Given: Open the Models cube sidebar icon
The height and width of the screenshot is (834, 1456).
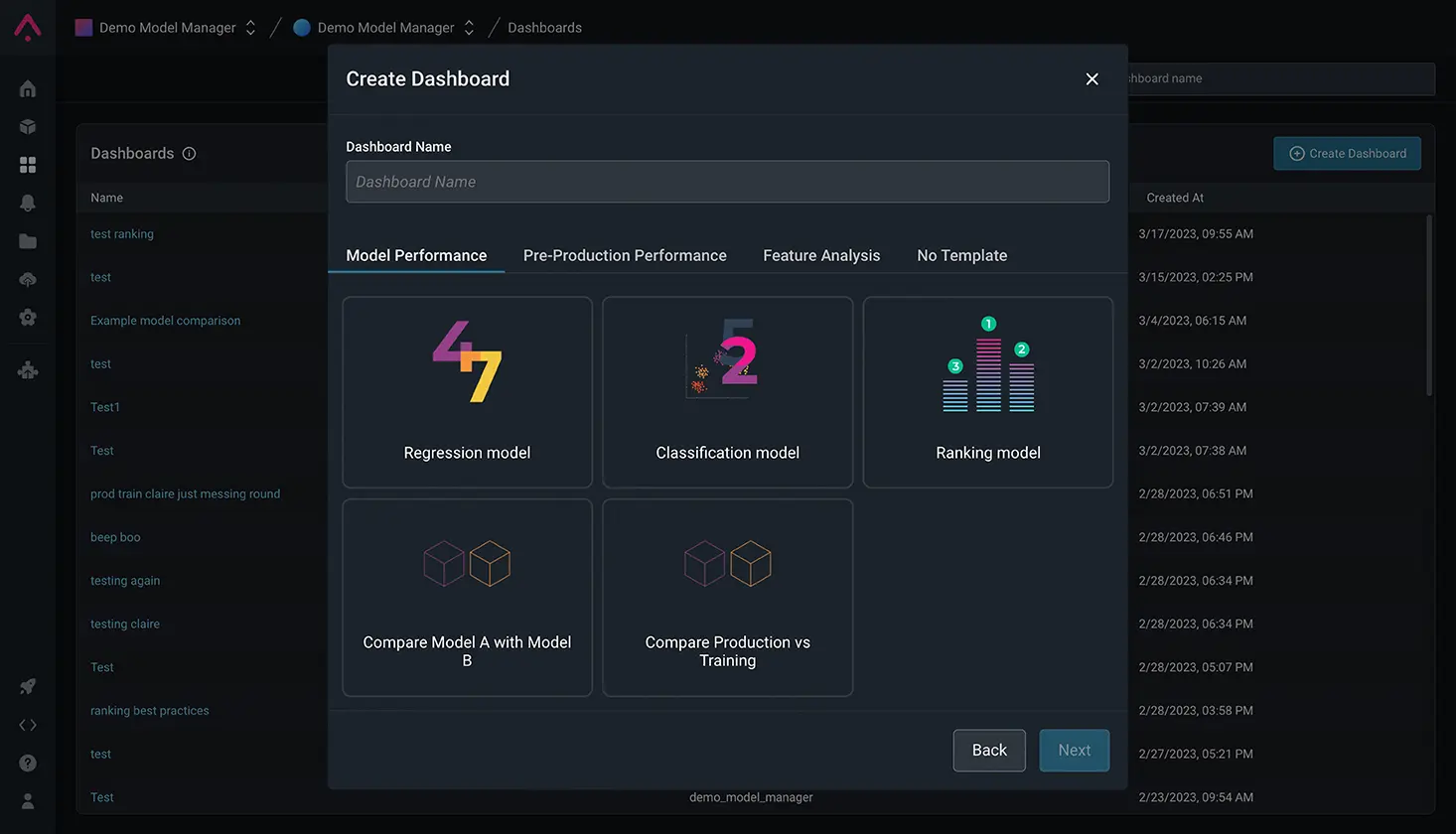Looking at the screenshot, I should tap(28, 126).
